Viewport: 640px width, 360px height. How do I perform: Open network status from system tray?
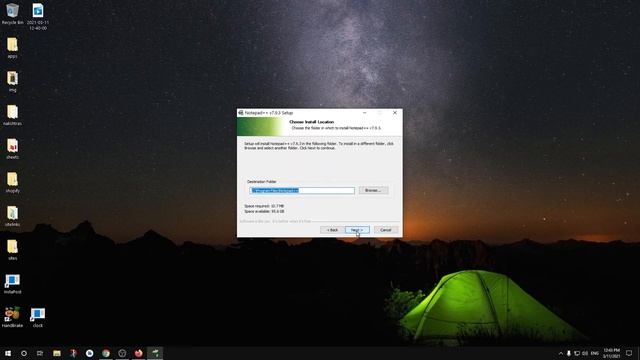click(x=577, y=353)
